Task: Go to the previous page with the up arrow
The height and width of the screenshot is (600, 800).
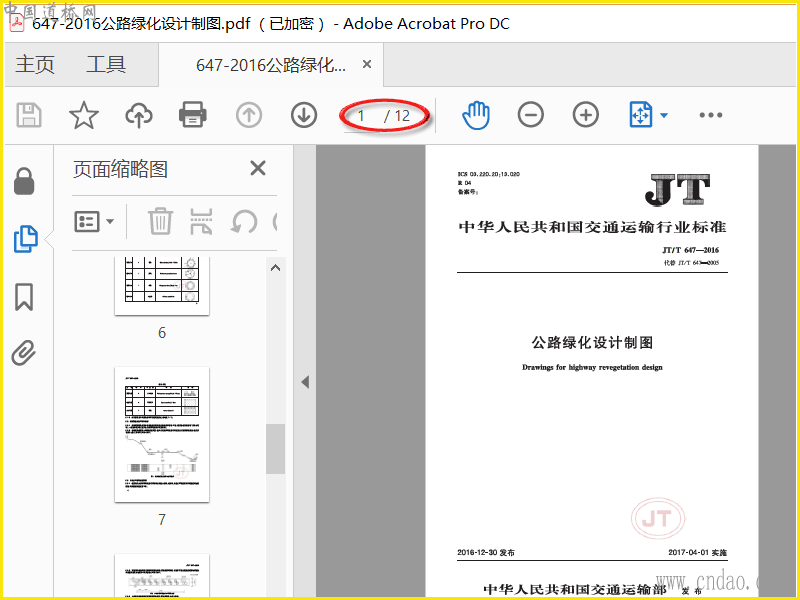Action: [249, 115]
